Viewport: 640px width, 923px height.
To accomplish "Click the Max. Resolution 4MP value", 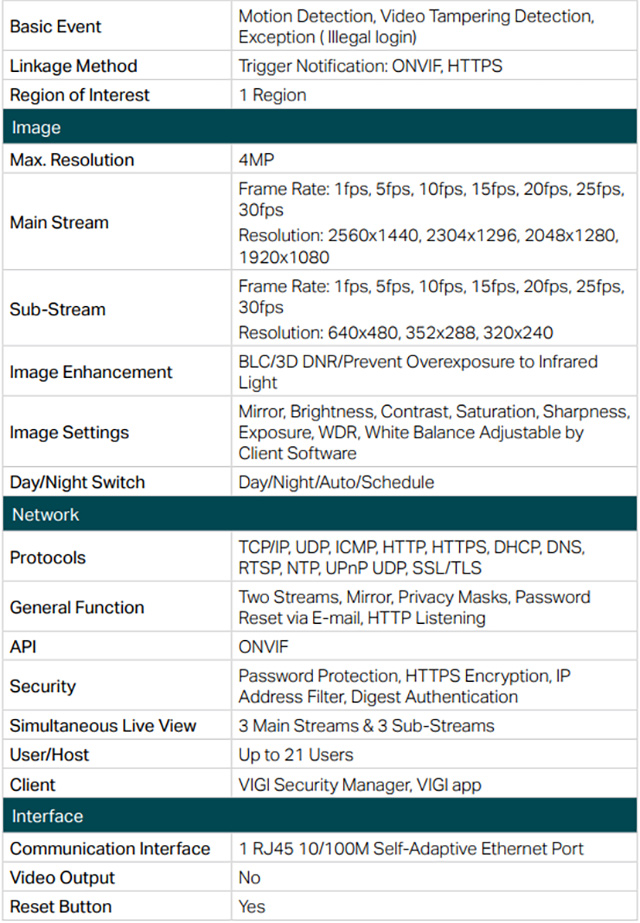I will pyautogui.click(x=256, y=160).
